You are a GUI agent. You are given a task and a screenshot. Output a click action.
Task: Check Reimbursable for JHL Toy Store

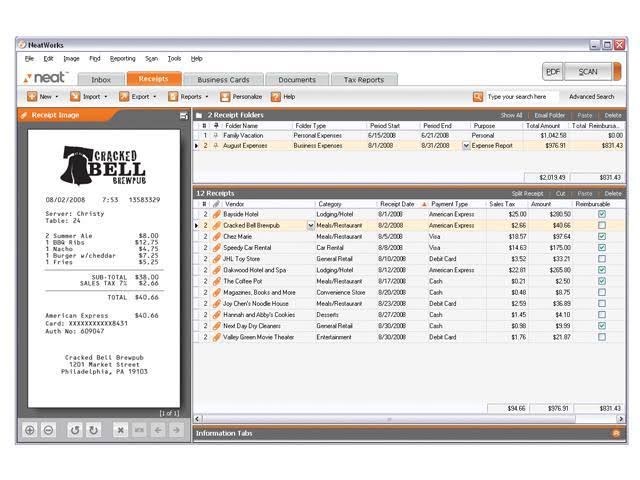(602, 259)
